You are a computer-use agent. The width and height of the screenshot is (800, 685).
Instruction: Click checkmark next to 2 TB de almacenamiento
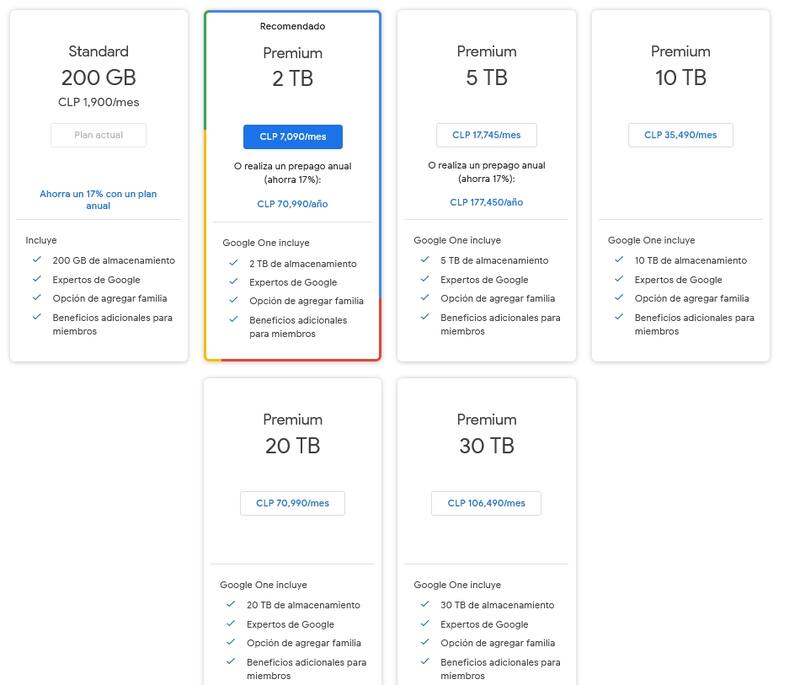[x=233, y=264]
